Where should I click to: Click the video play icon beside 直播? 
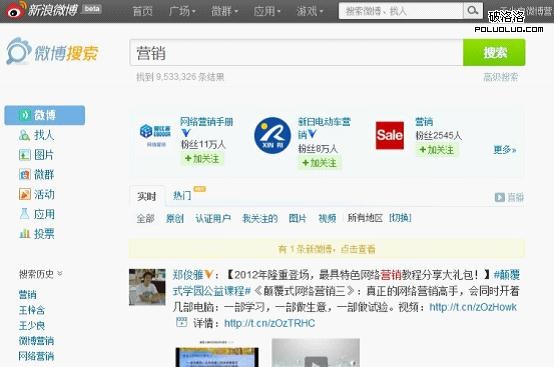(x=500, y=197)
